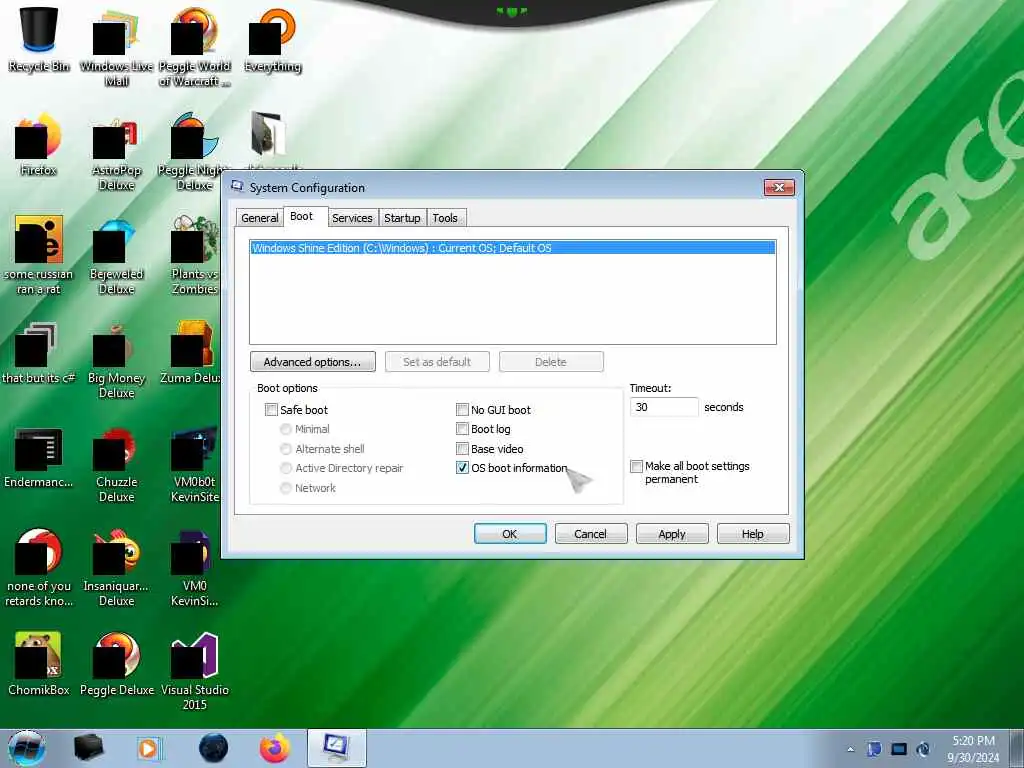The width and height of the screenshot is (1024, 768).
Task: Select AstroPop Deluxe desktop icon
Action: pos(116,152)
